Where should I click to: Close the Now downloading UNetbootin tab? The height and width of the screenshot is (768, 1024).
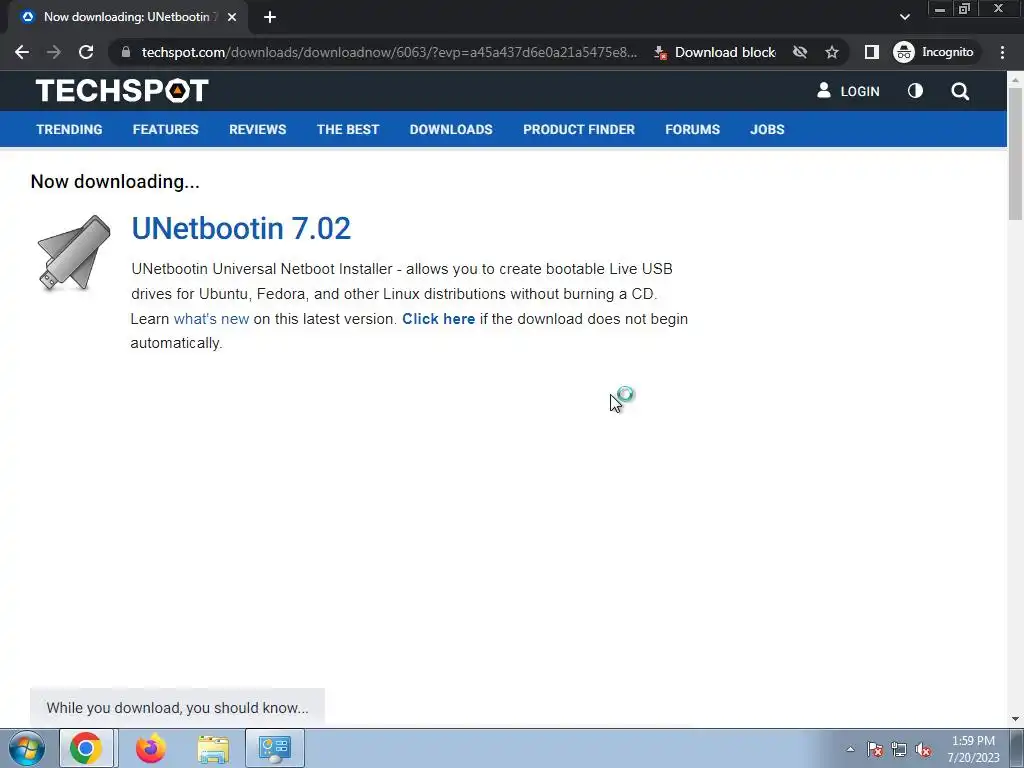click(x=232, y=17)
